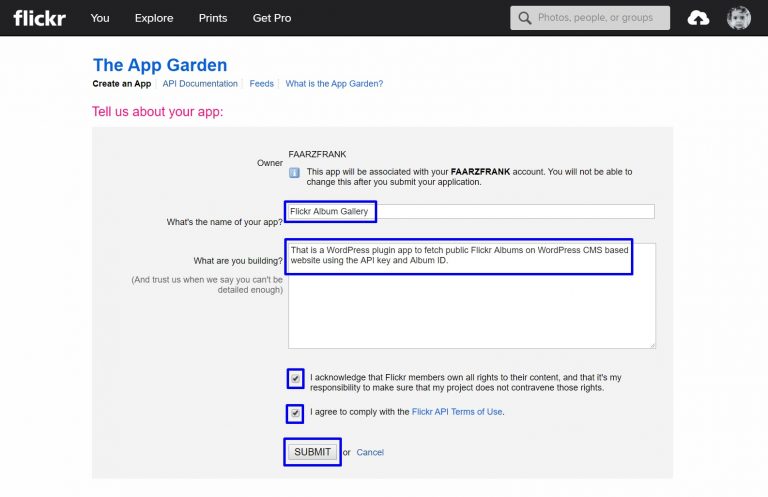Open API Documentation link
Image resolution: width=768 pixels, height=497 pixels.
click(x=200, y=84)
